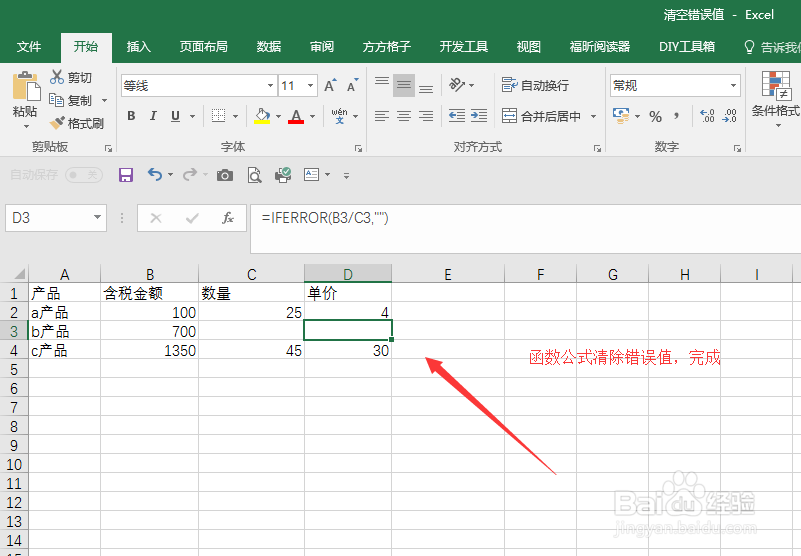Open the font size 11 dropdown
This screenshot has width=801, height=556.
pos(310,85)
